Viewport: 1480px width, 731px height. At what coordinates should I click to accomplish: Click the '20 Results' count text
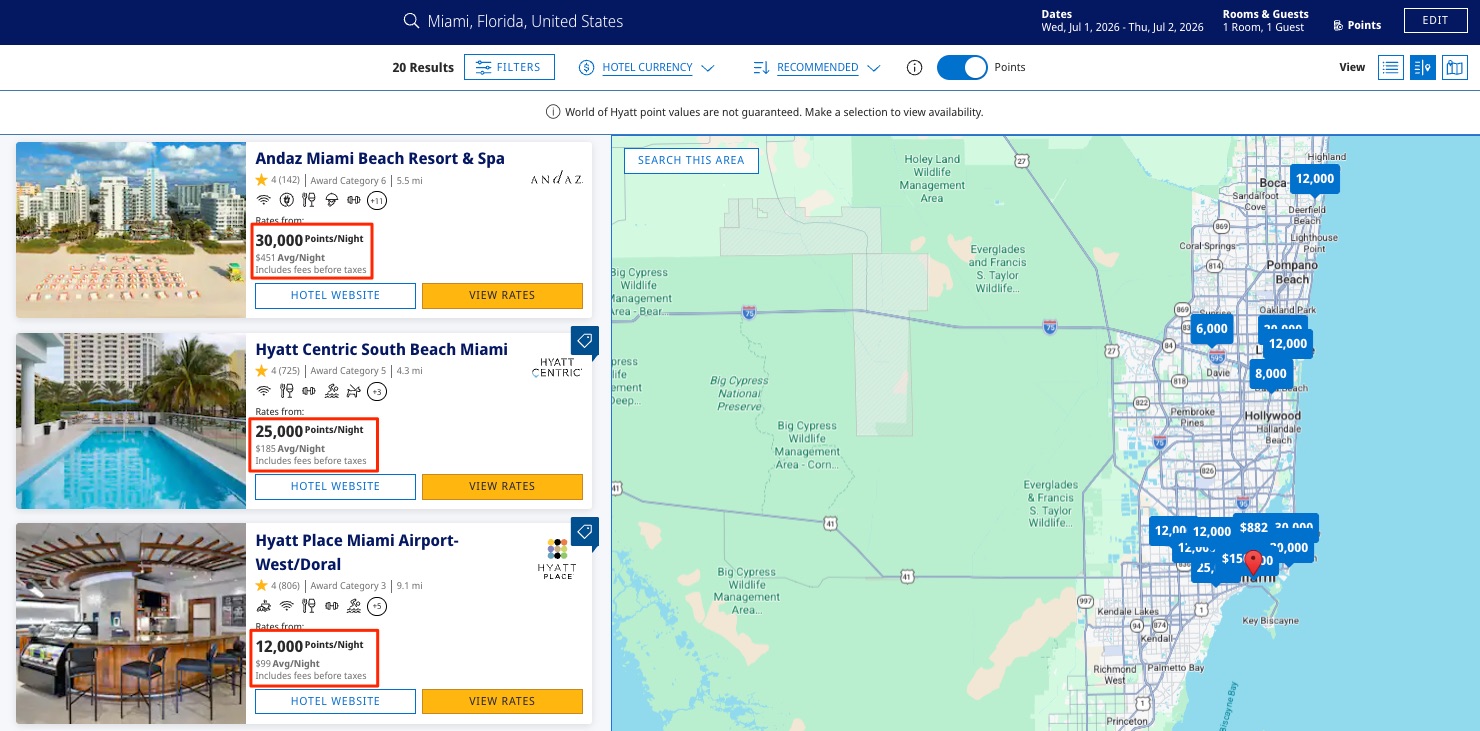pos(423,68)
